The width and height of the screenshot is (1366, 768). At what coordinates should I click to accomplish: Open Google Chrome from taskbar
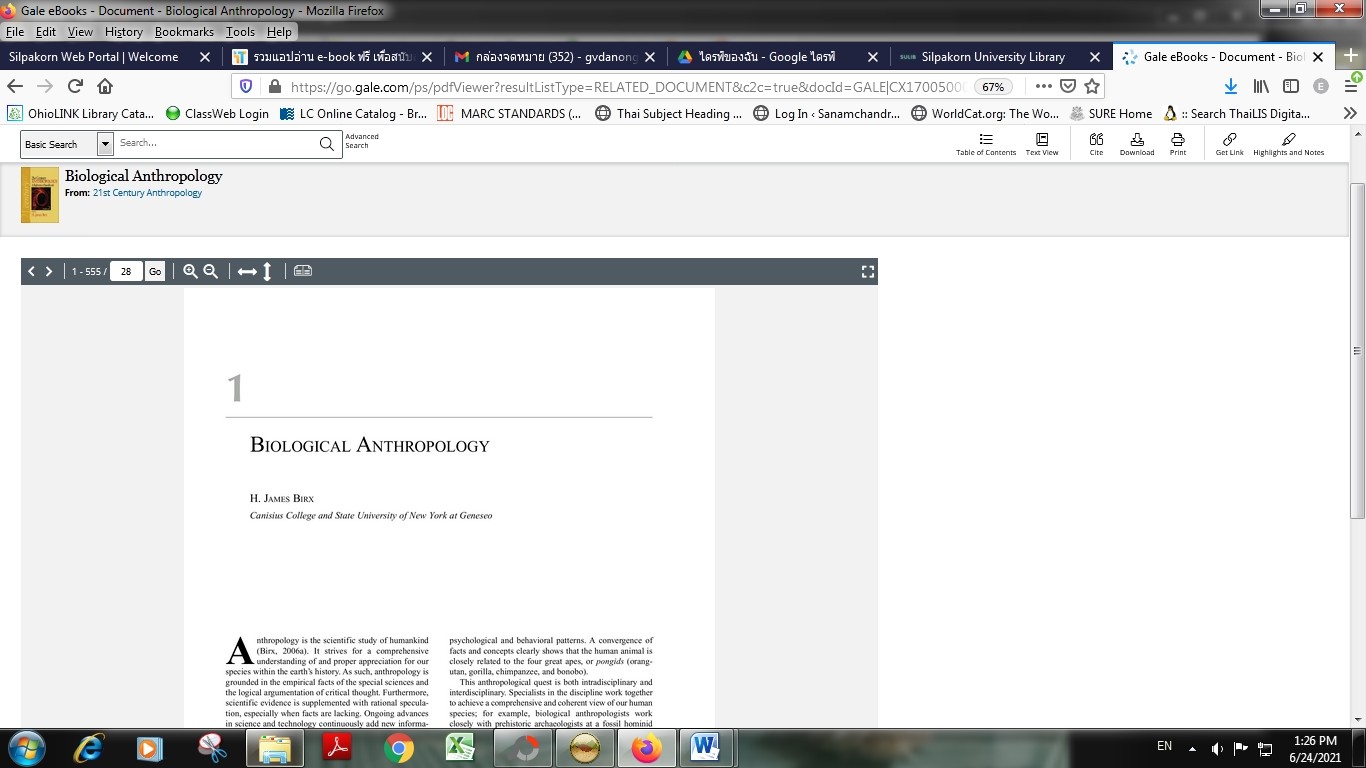pos(399,748)
